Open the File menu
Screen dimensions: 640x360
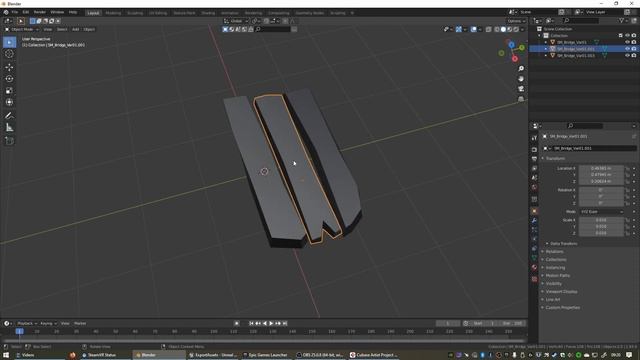pos(15,12)
